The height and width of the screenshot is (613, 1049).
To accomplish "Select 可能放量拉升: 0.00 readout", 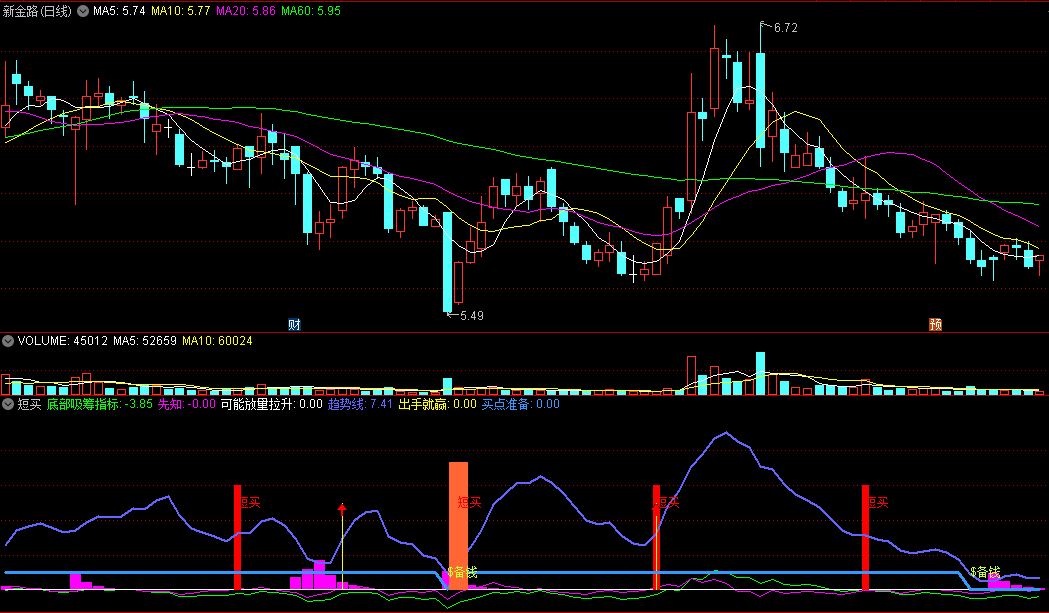I will click(272, 404).
